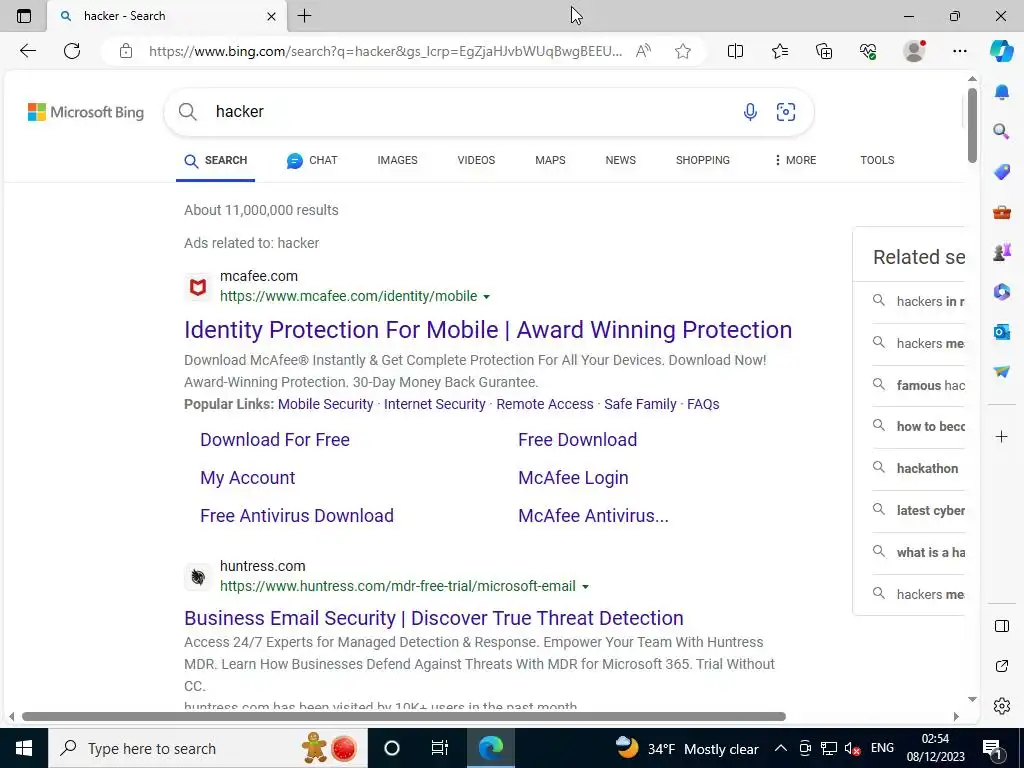
Task: Open link in new window icon
Action: [x=1002, y=666]
